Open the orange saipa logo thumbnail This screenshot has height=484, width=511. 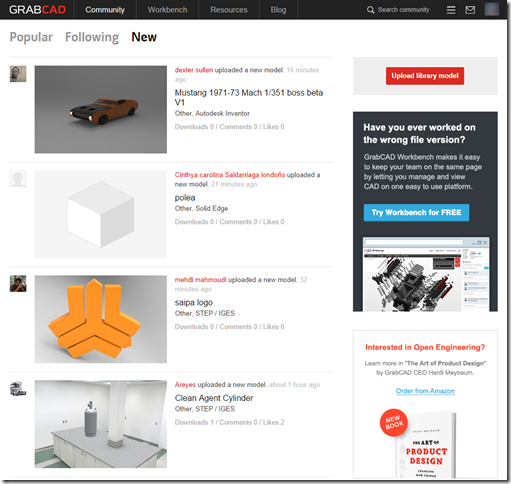coord(101,319)
